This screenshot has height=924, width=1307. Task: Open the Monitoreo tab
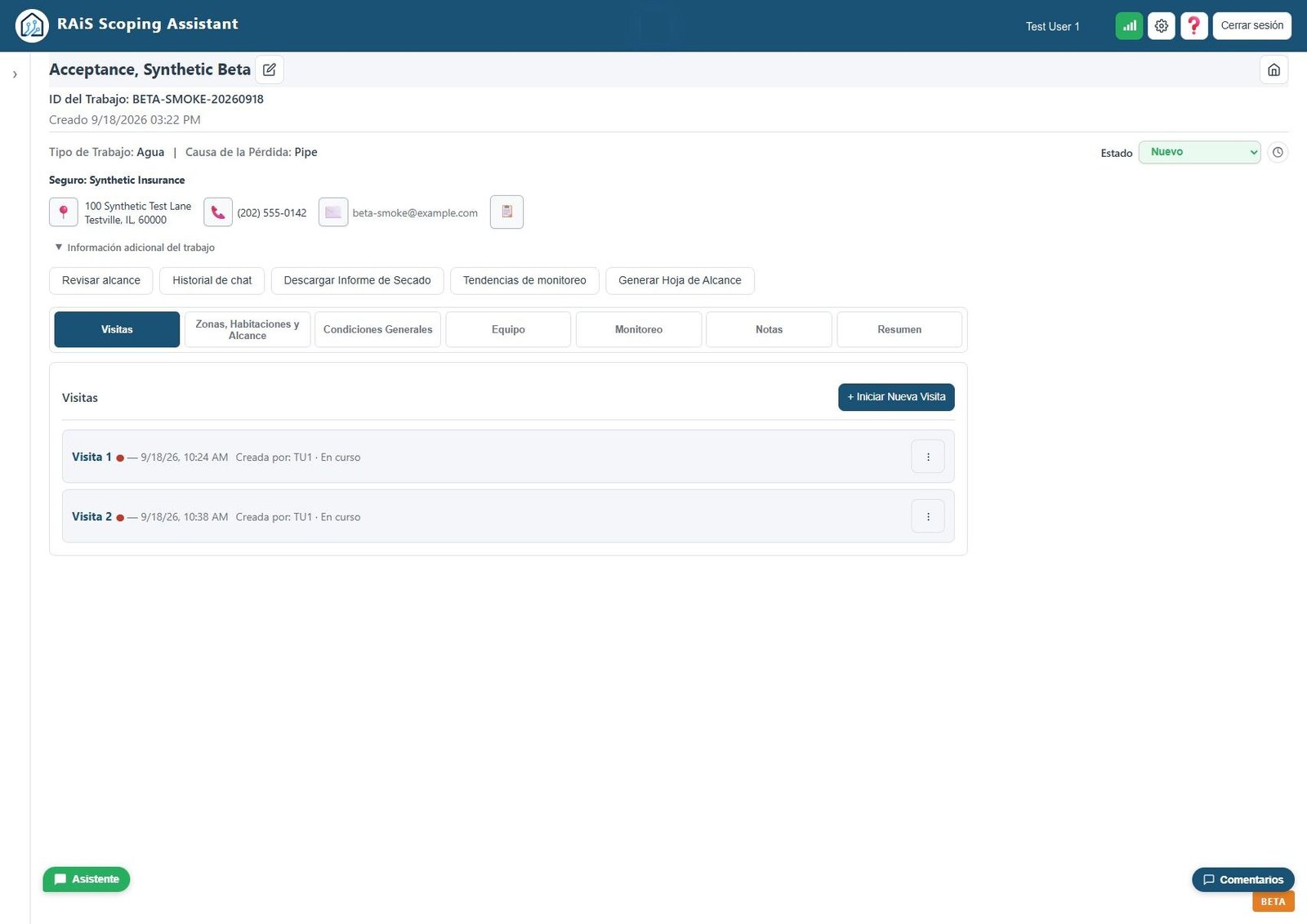(639, 329)
